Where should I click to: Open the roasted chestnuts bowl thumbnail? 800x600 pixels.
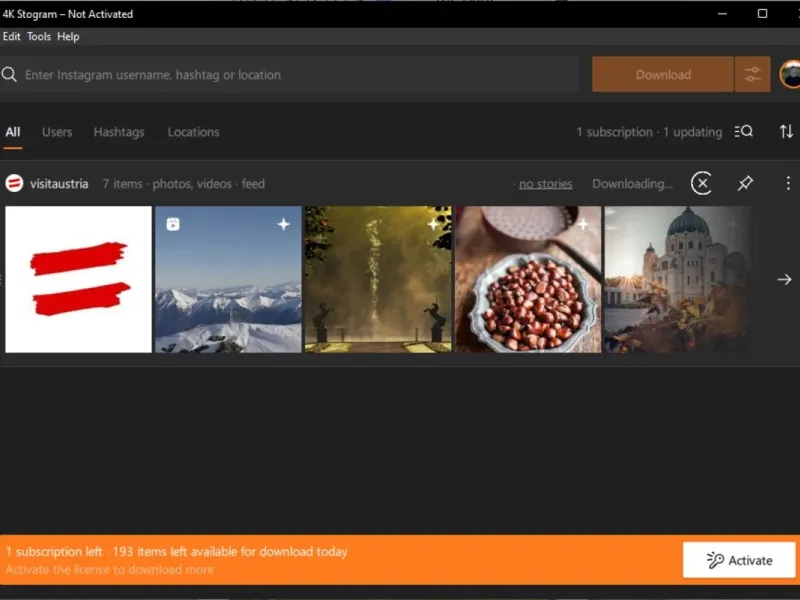click(528, 279)
